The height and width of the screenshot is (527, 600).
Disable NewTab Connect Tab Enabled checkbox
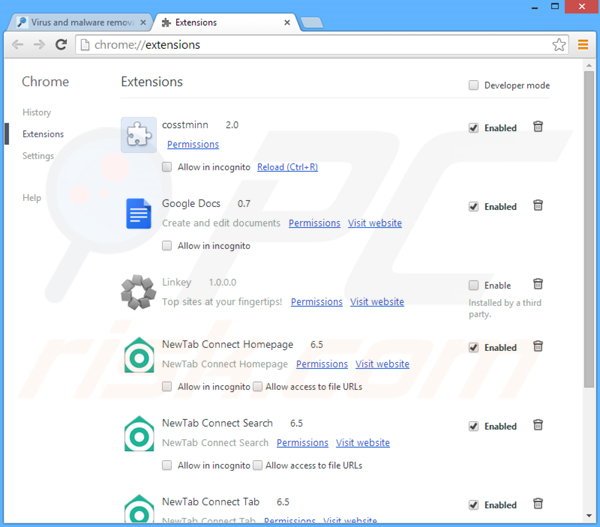pyautogui.click(x=473, y=505)
